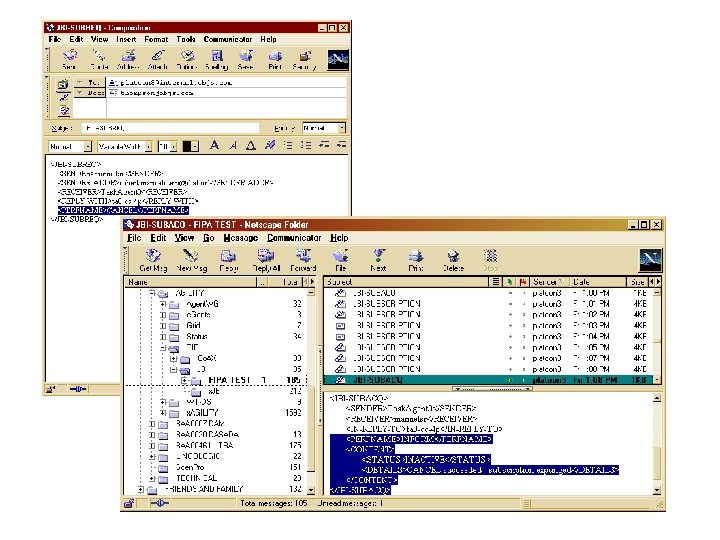Viewport: 720px width, 540px height.
Task: Toggle the thread column header in message list
Action: coord(495,282)
